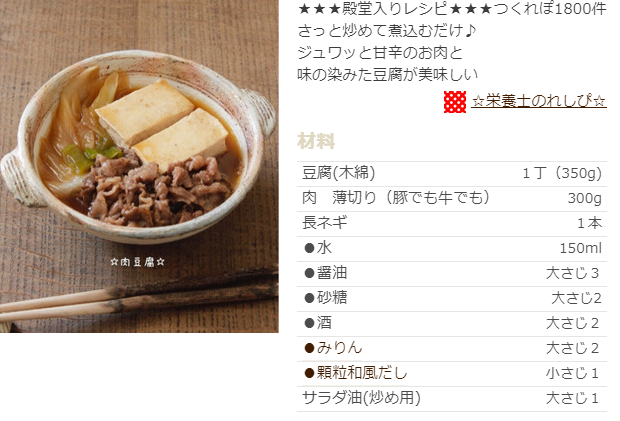
Task: Click the ☆肉豆腐☆ caption on the photo
Action: [138, 262]
